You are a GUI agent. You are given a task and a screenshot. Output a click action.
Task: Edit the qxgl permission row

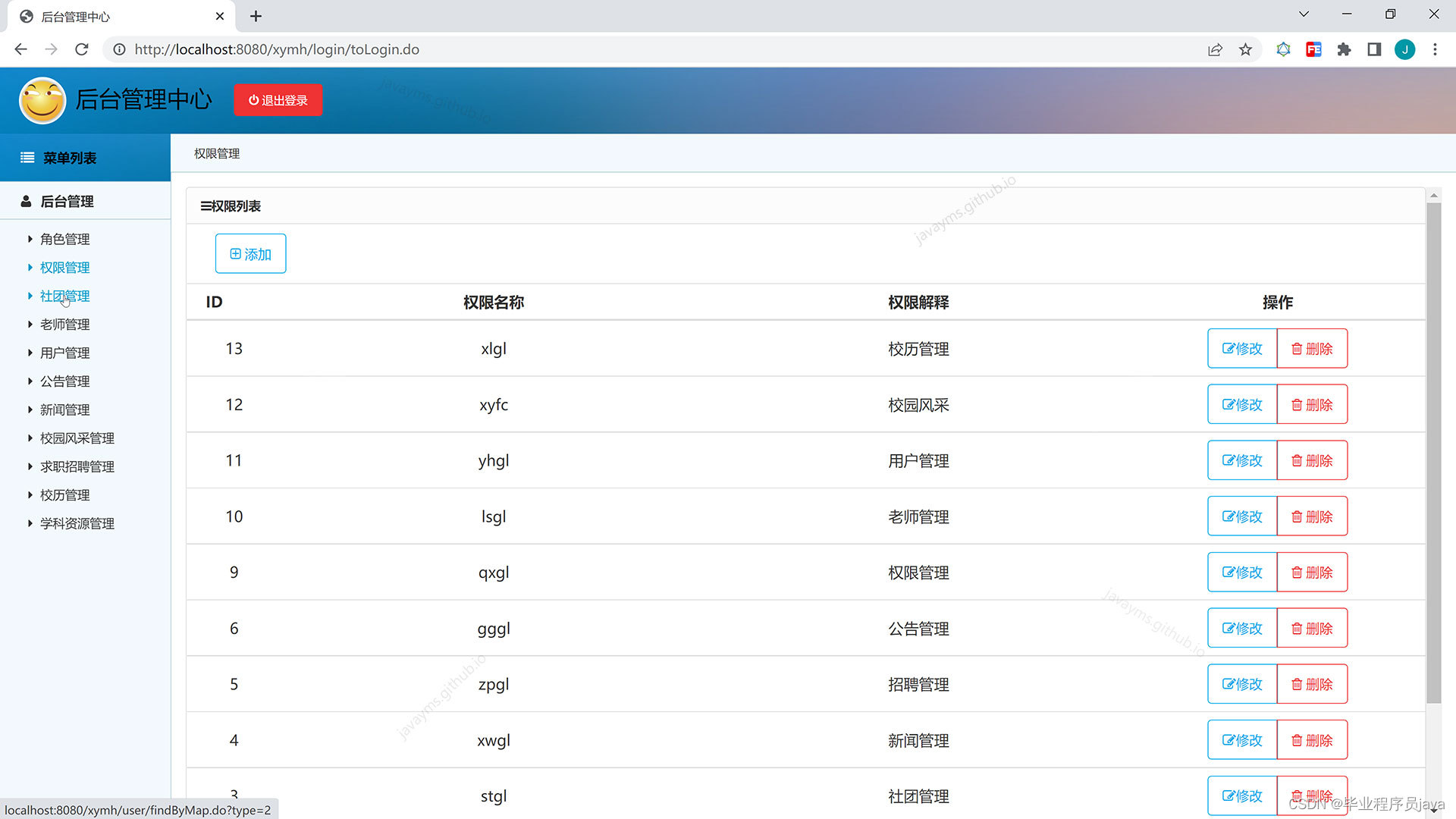click(1242, 573)
